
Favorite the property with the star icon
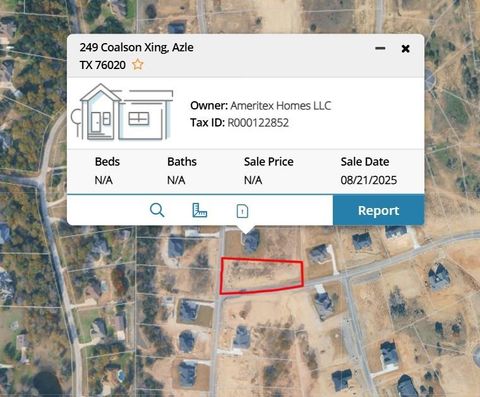[x=137, y=64]
